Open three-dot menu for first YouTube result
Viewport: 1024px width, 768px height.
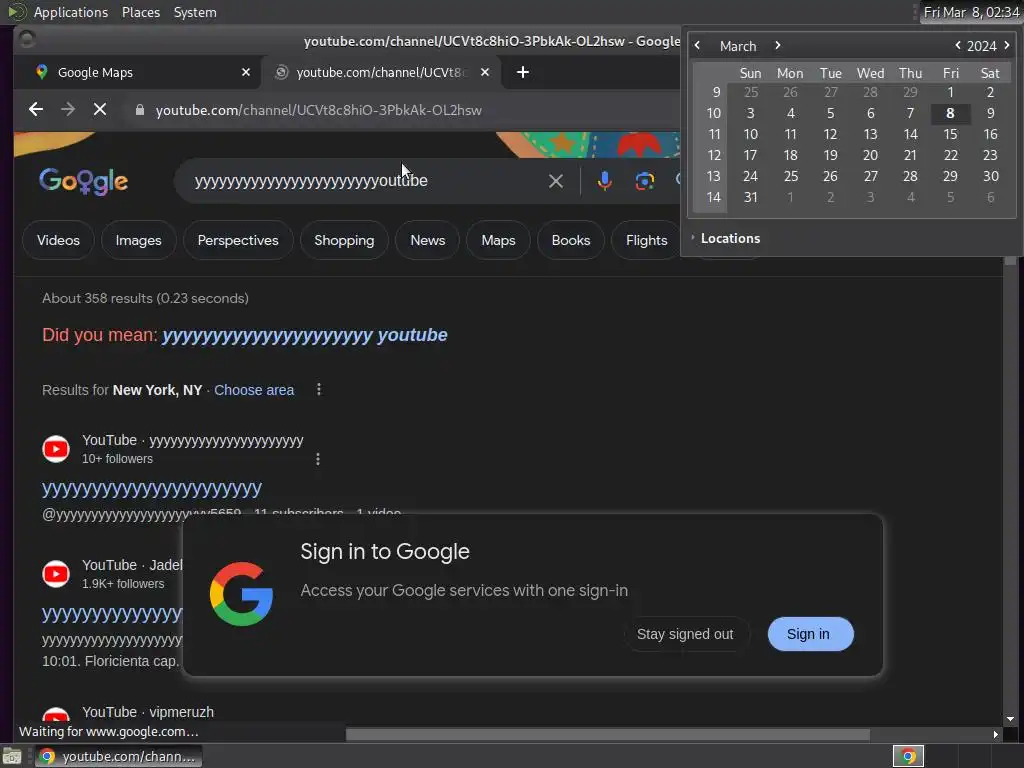click(x=318, y=459)
